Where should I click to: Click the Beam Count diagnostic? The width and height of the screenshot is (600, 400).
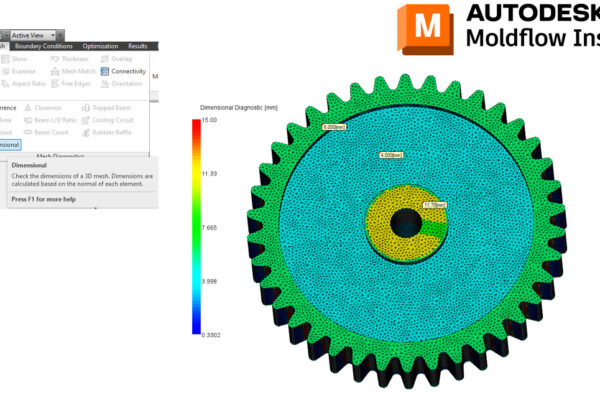(x=46, y=132)
